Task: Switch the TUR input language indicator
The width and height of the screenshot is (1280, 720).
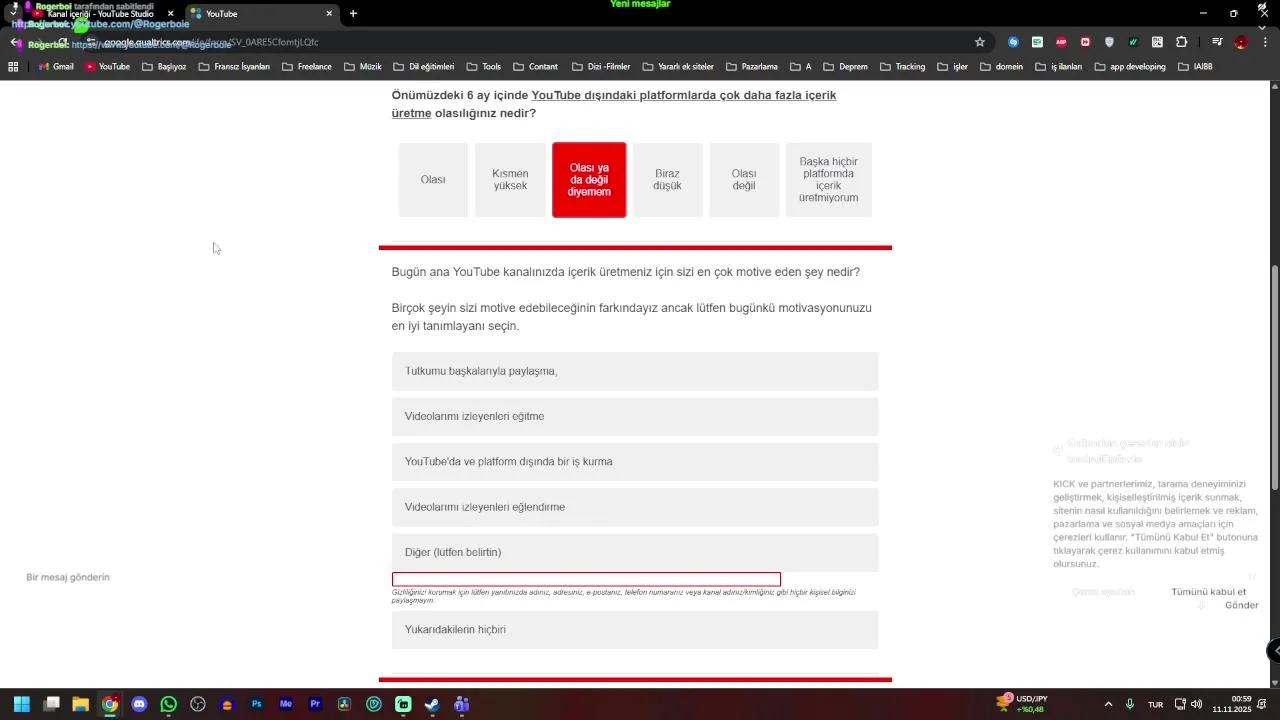Action: pos(1155,704)
